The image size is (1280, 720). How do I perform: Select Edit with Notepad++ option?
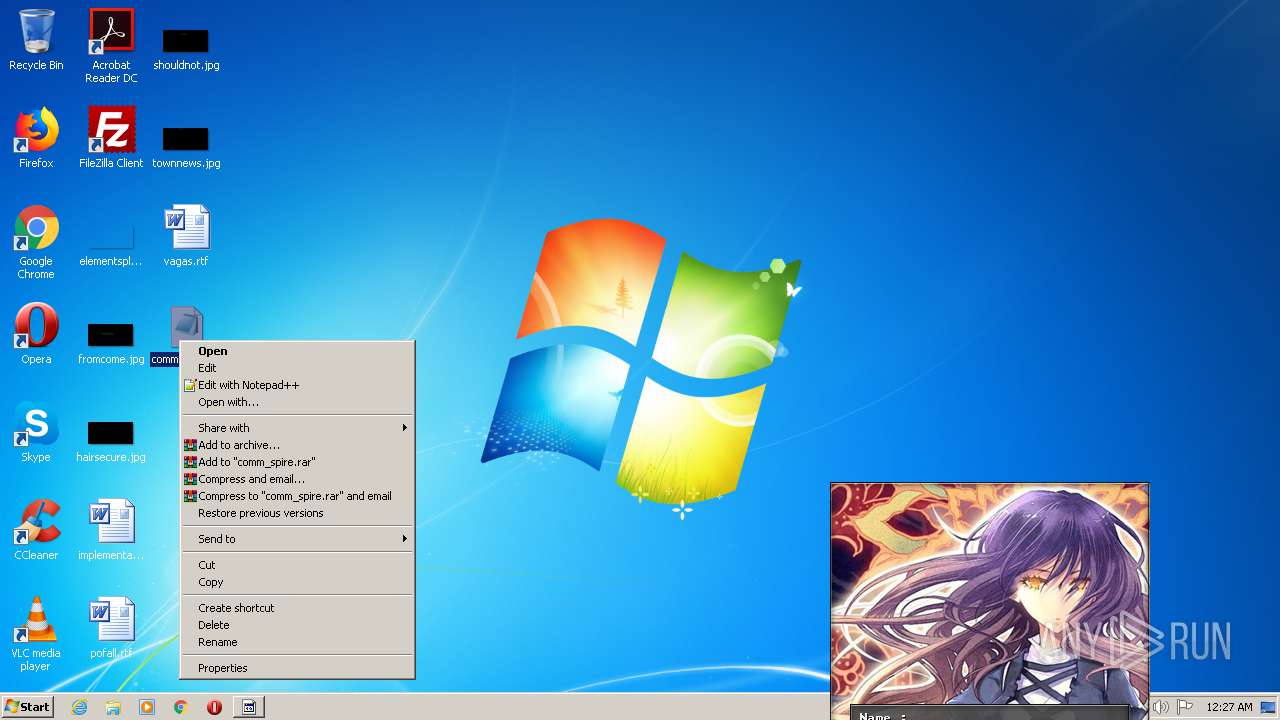(297, 385)
